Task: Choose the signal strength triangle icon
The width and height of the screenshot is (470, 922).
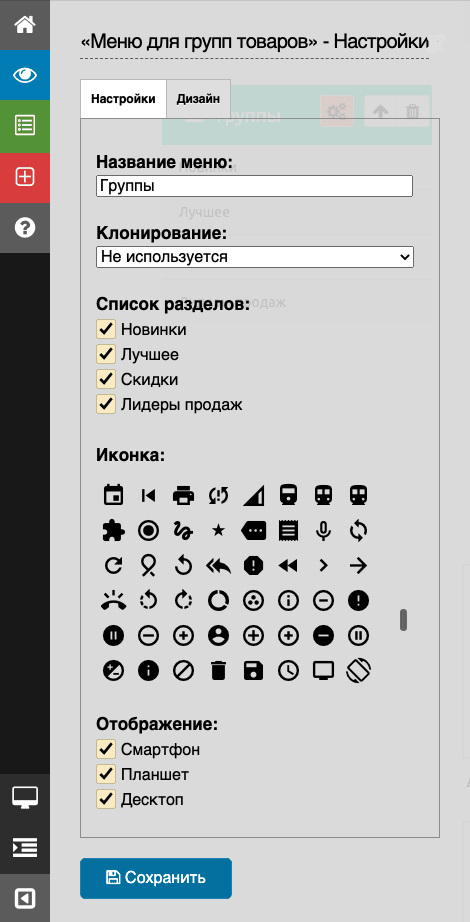Action: pyautogui.click(x=253, y=496)
